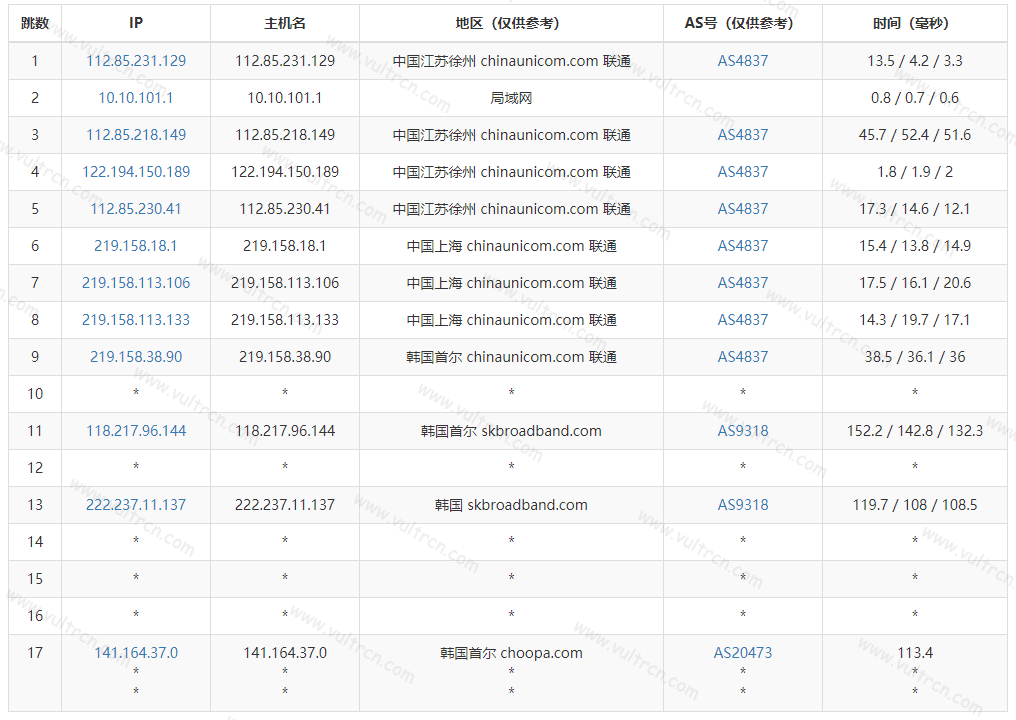Open AS9318 link in hop 11 row
The height and width of the screenshot is (720, 1016).
743,430
